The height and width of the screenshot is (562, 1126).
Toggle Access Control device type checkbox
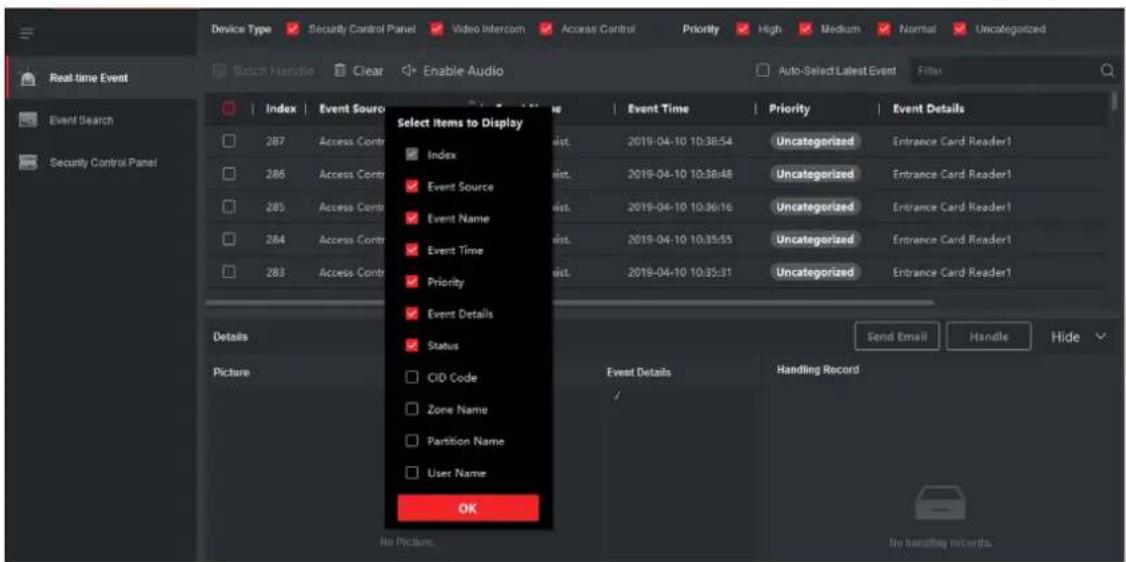coord(547,29)
